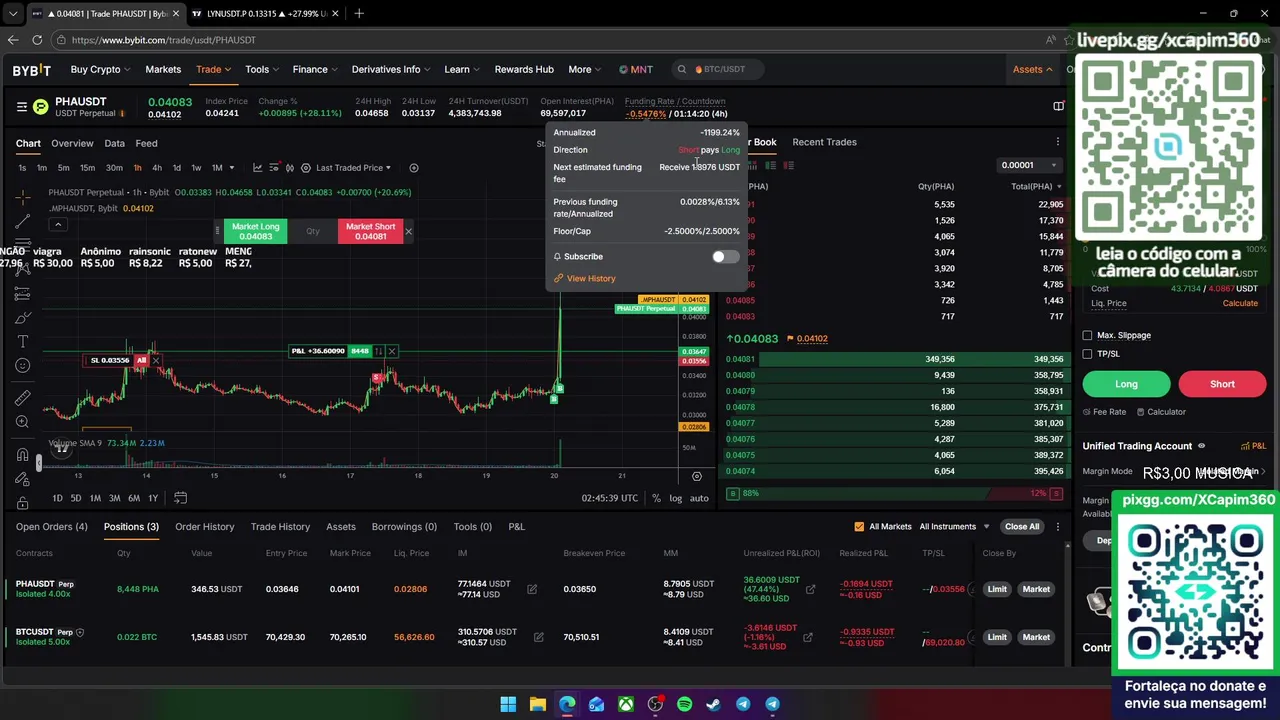
Task: Select the crosshair cursor tool
Action: coord(22,197)
